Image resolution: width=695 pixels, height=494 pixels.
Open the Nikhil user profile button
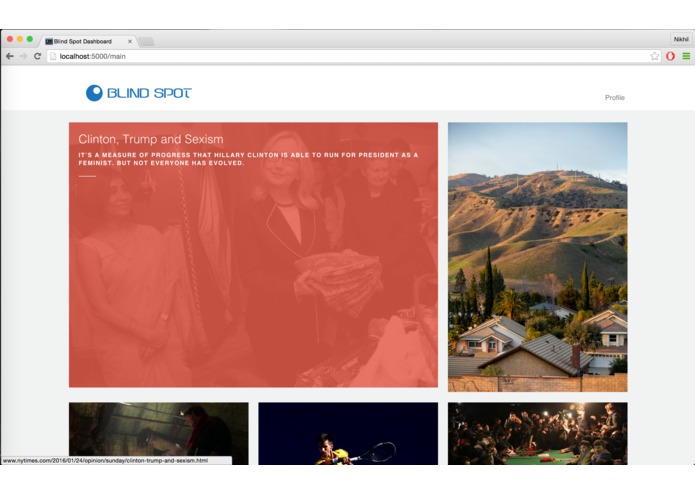[x=681, y=39]
